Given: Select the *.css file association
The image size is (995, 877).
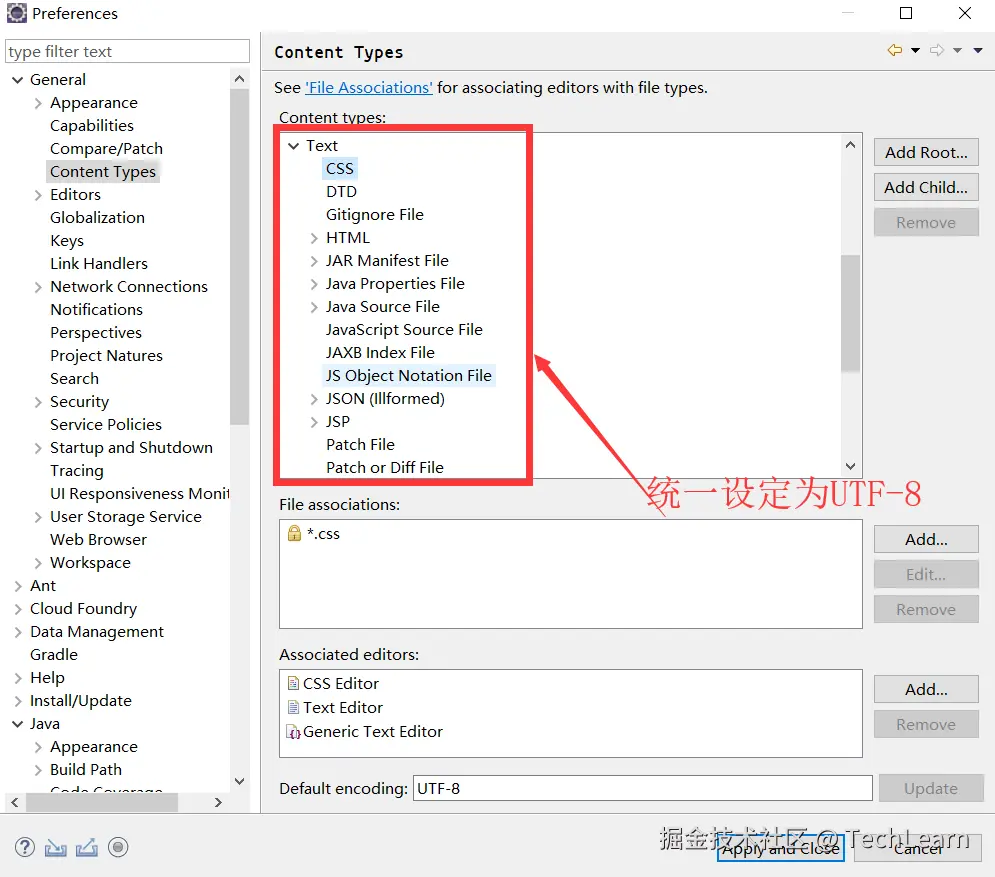Looking at the screenshot, I should (324, 534).
